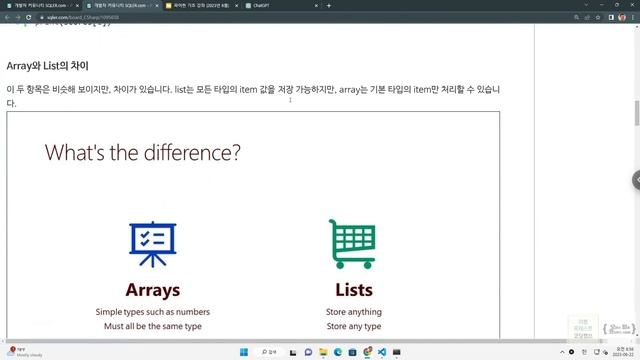Switch to the third tab with yellow favicon
The width and height of the screenshot is (640, 360).
pyautogui.click(x=201, y=6)
